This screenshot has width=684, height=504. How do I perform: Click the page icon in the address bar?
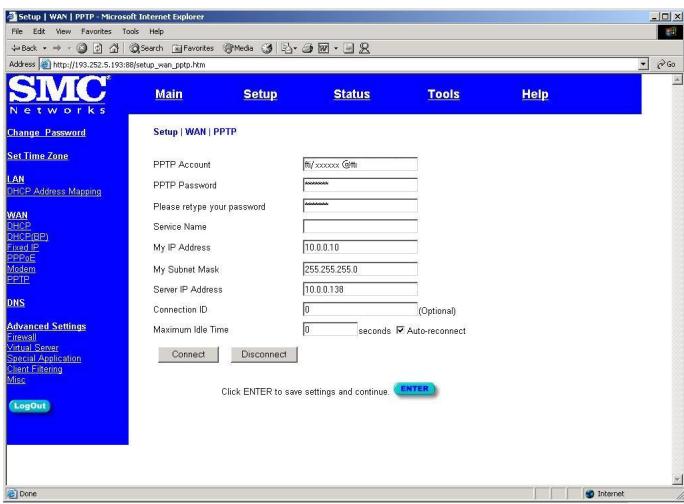(x=45, y=65)
